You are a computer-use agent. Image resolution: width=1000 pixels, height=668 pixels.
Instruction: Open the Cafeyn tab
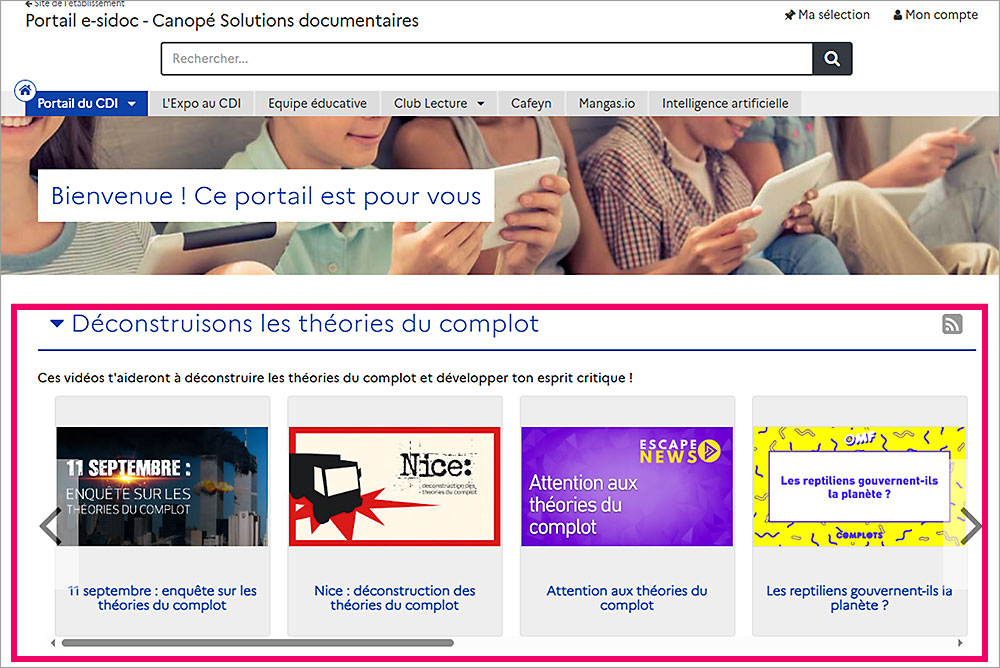[x=531, y=104]
